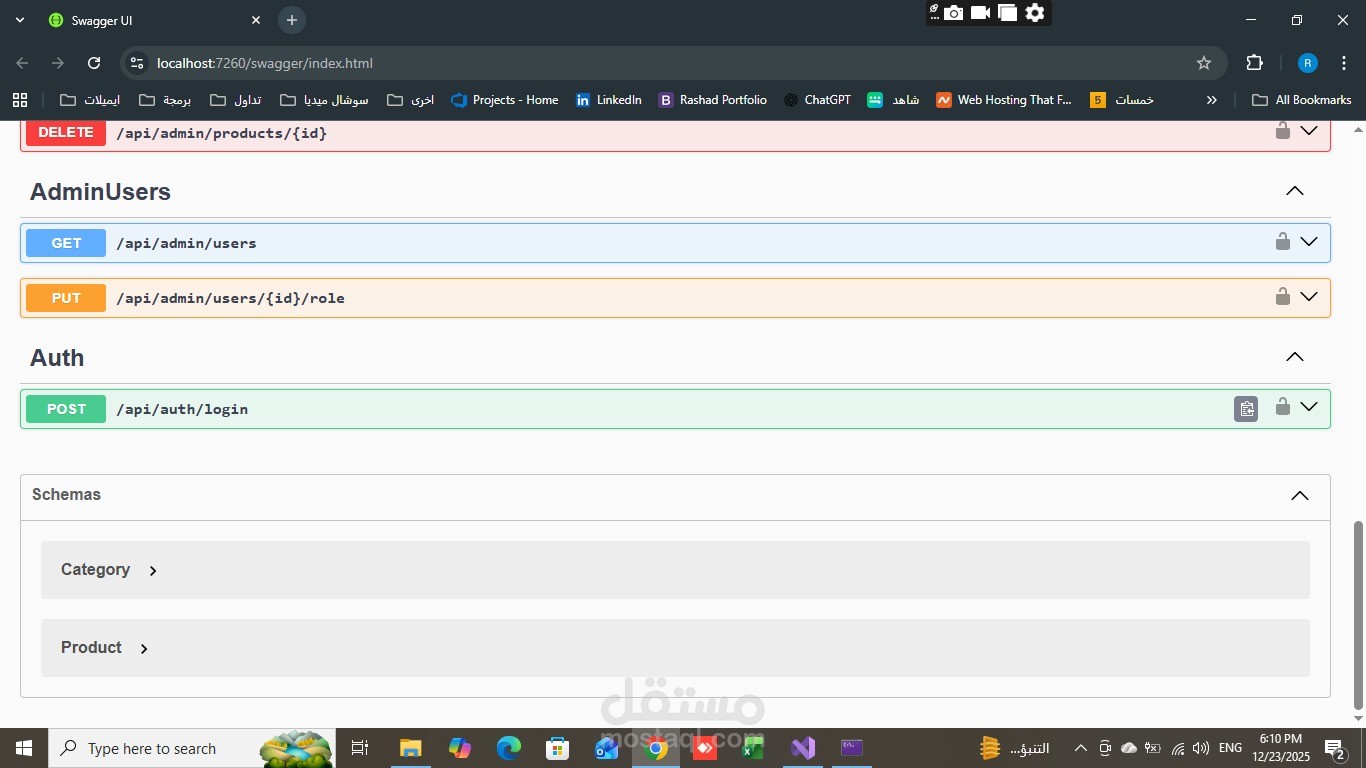
Task: Click the Schemas heading text
Action: point(66,495)
